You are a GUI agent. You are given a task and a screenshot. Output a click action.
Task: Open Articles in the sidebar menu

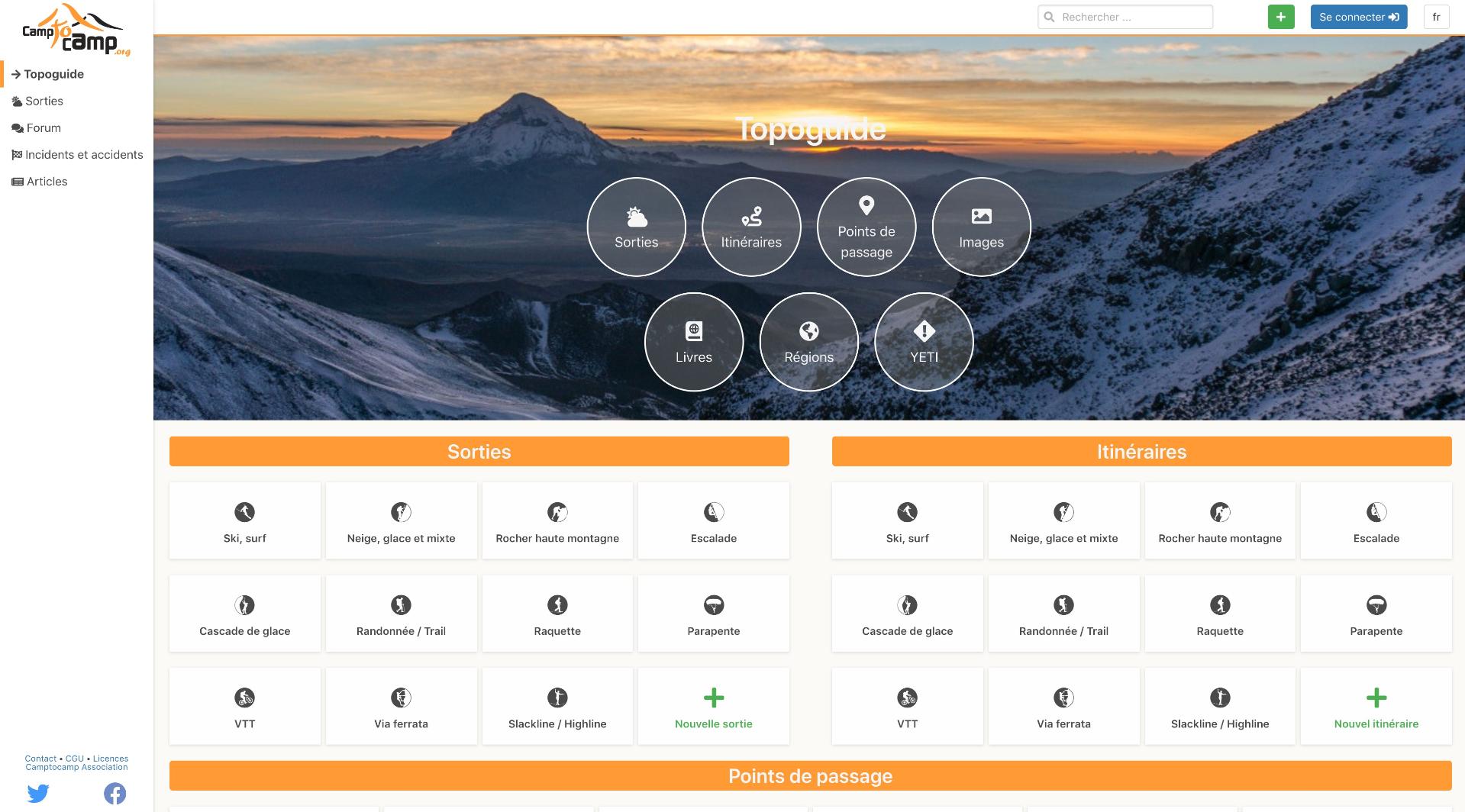coord(76,181)
